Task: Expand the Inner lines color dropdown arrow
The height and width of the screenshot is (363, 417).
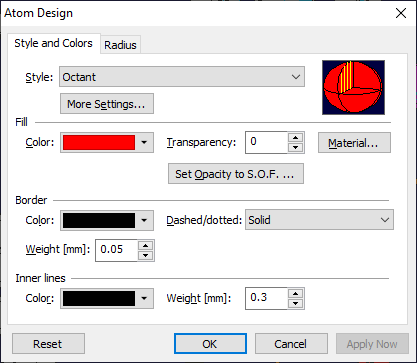Action: point(144,298)
